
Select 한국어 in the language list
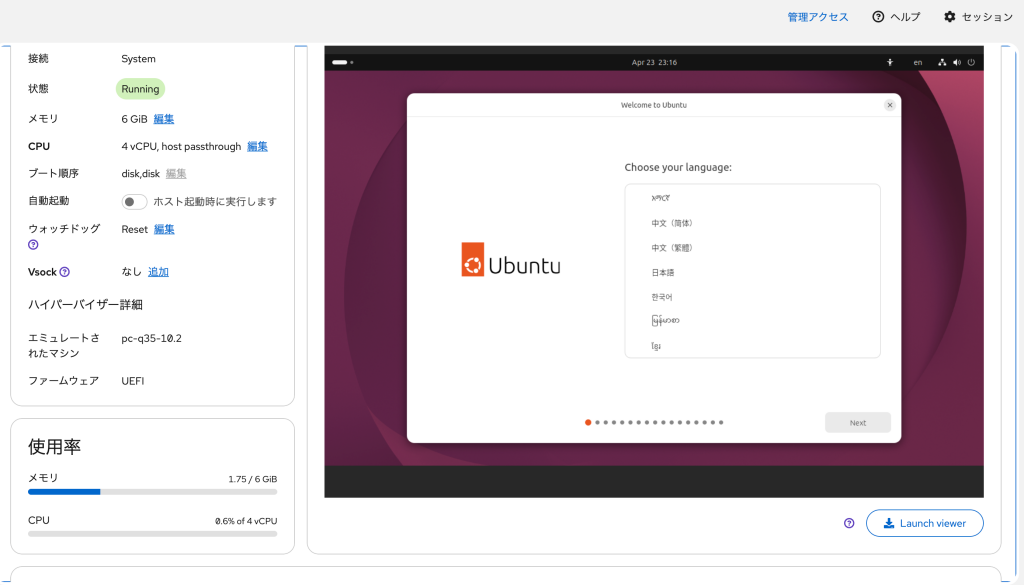(x=662, y=297)
